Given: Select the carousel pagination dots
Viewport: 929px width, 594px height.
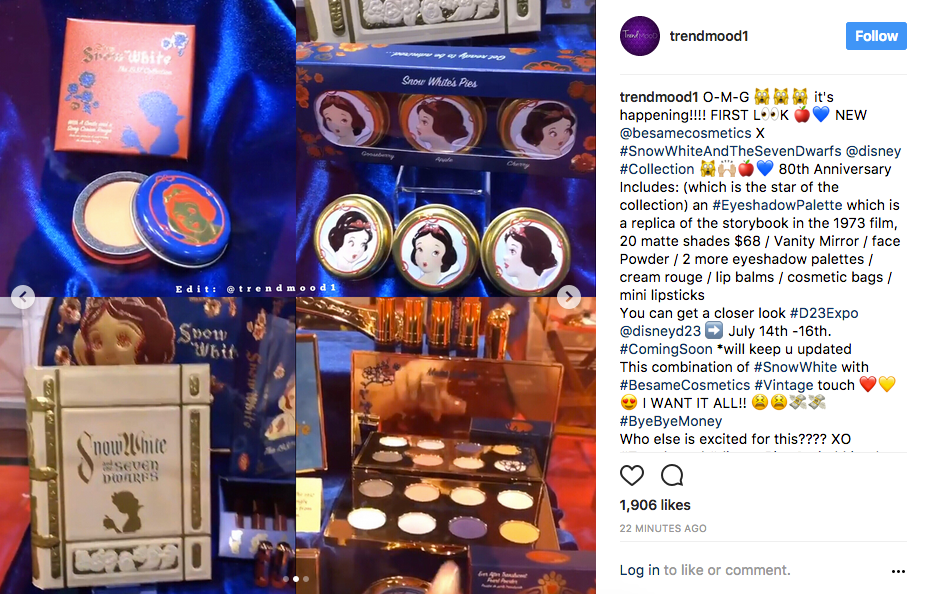Looking at the screenshot, I should (296, 579).
